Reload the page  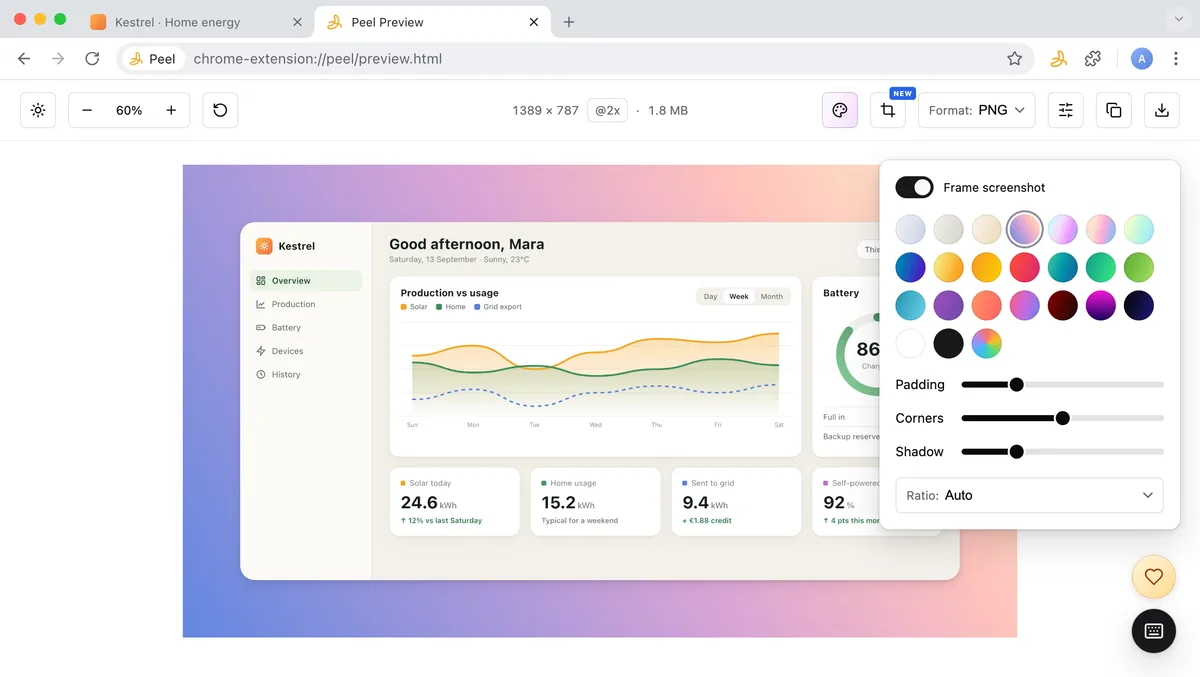pyautogui.click(x=92, y=59)
